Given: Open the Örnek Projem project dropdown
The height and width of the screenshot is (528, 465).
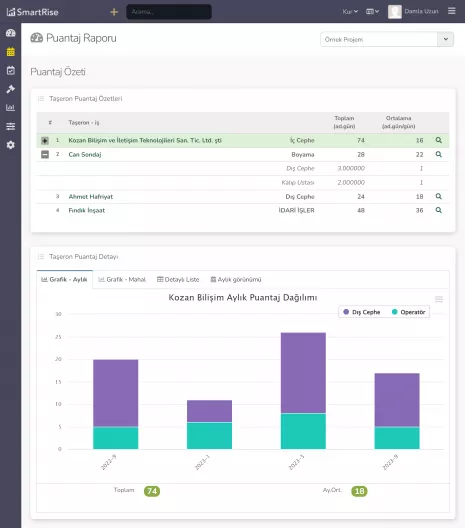Looking at the screenshot, I should 387,39.
